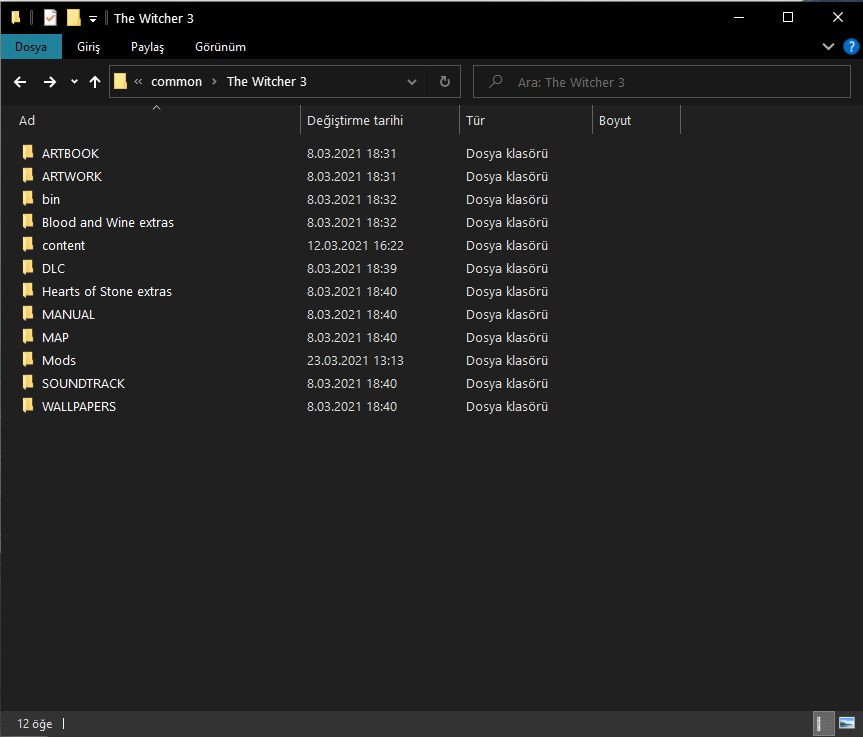Open Customize Quick Access Toolbar dropdown
This screenshot has height=737, width=863.
[93, 19]
